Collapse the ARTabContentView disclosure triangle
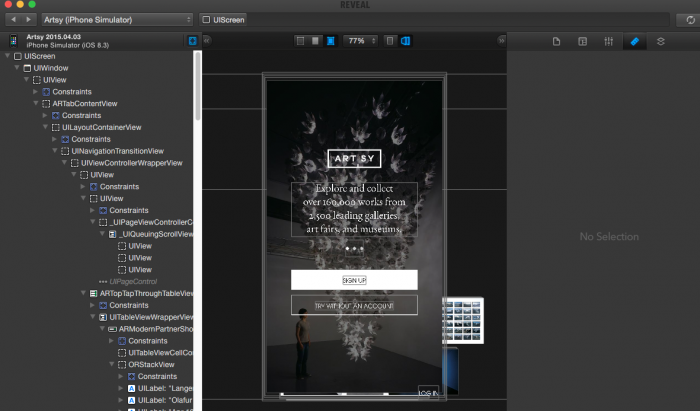 (x=37, y=103)
